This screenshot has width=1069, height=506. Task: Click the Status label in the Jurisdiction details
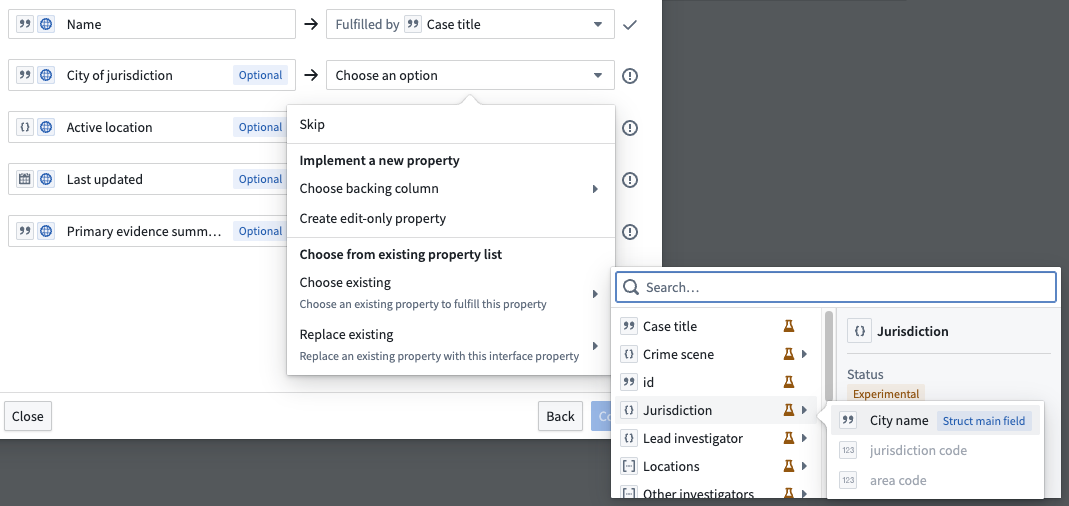[865, 374]
